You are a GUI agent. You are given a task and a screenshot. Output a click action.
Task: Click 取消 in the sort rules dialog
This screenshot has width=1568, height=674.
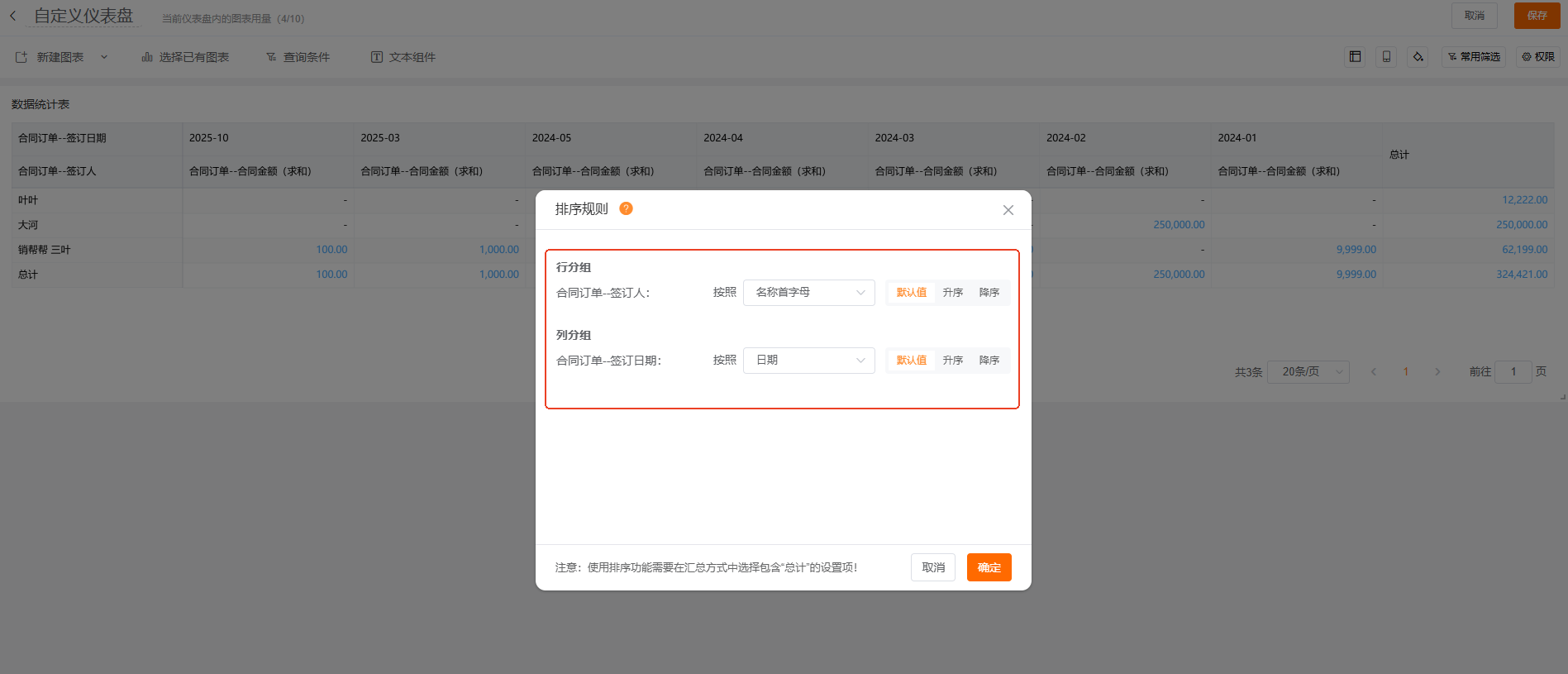(x=932, y=567)
